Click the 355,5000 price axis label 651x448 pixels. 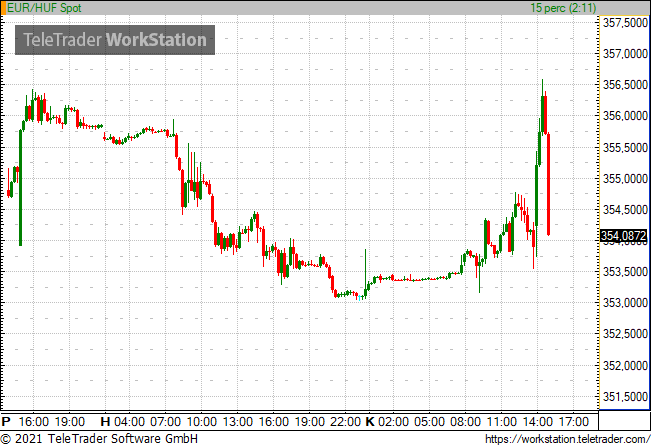pyautogui.click(x=625, y=147)
